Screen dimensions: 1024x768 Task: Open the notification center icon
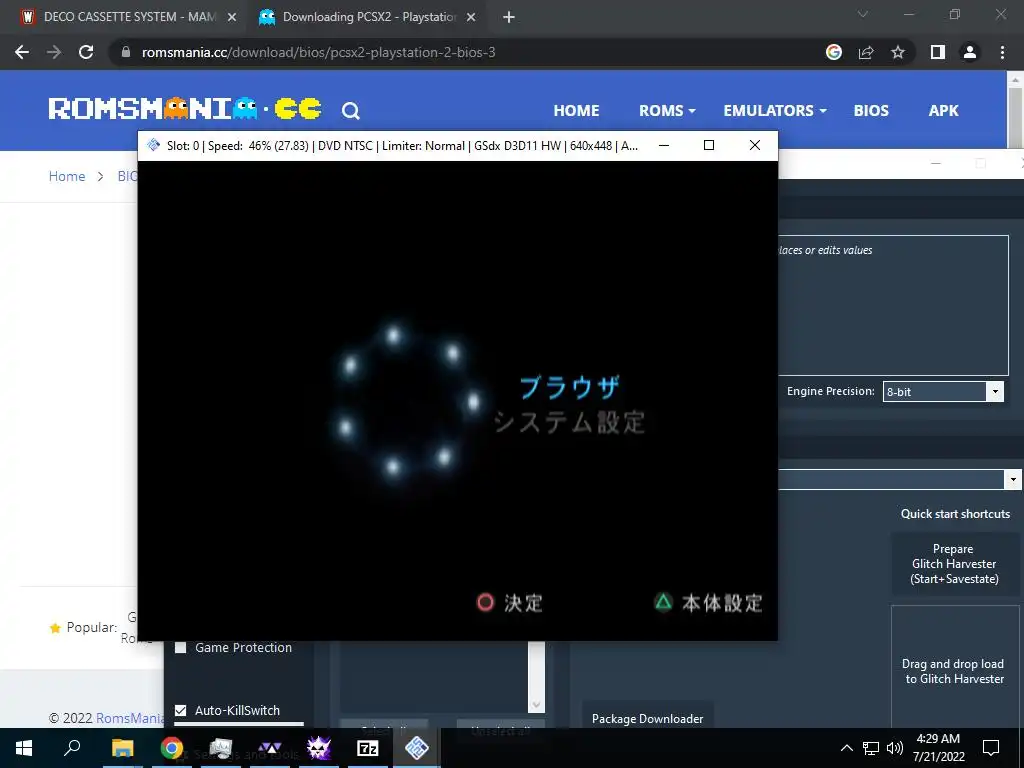pos(991,748)
